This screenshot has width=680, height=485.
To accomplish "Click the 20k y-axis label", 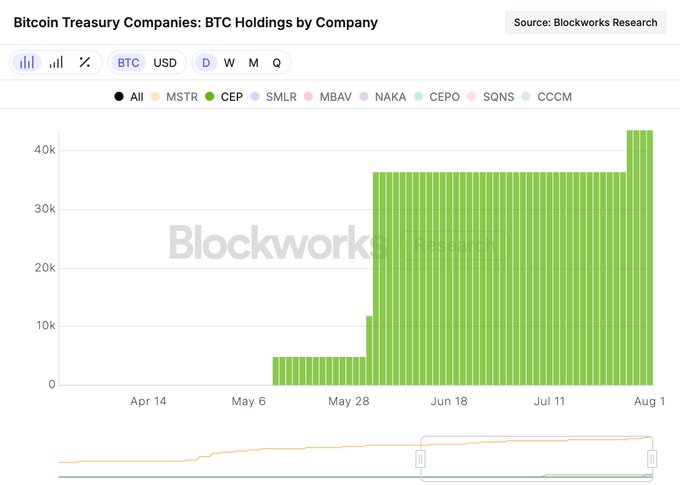I will [45, 268].
